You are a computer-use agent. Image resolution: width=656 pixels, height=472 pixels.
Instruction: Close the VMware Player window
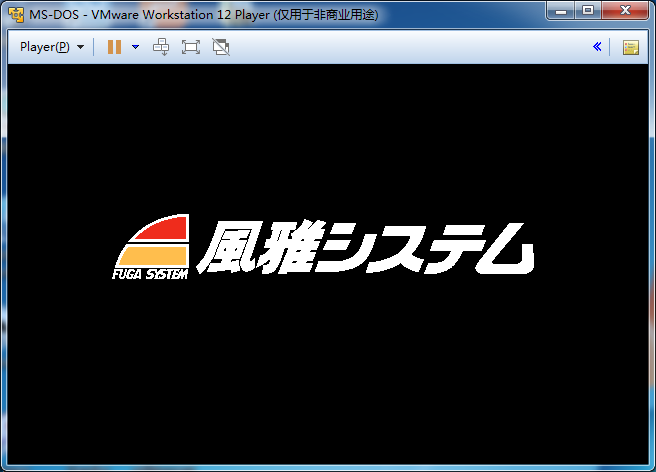pos(625,10)
